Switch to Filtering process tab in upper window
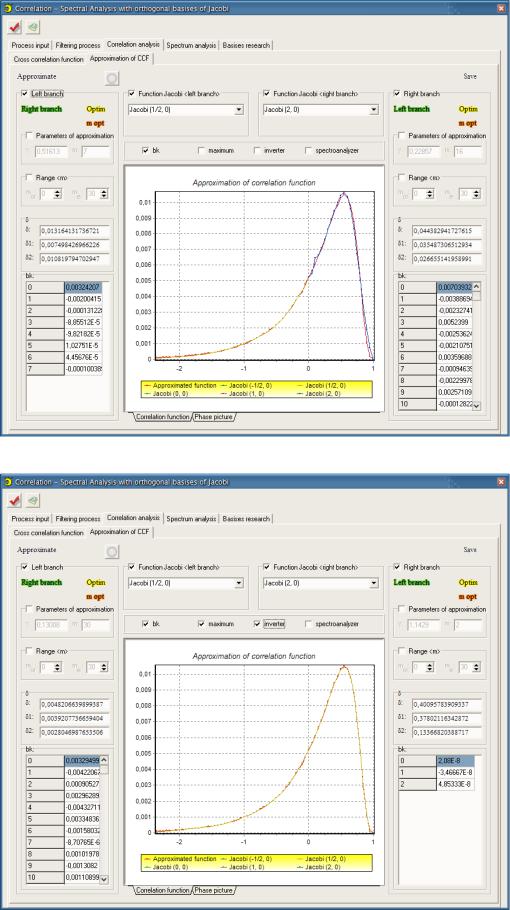 click(78, 45)
